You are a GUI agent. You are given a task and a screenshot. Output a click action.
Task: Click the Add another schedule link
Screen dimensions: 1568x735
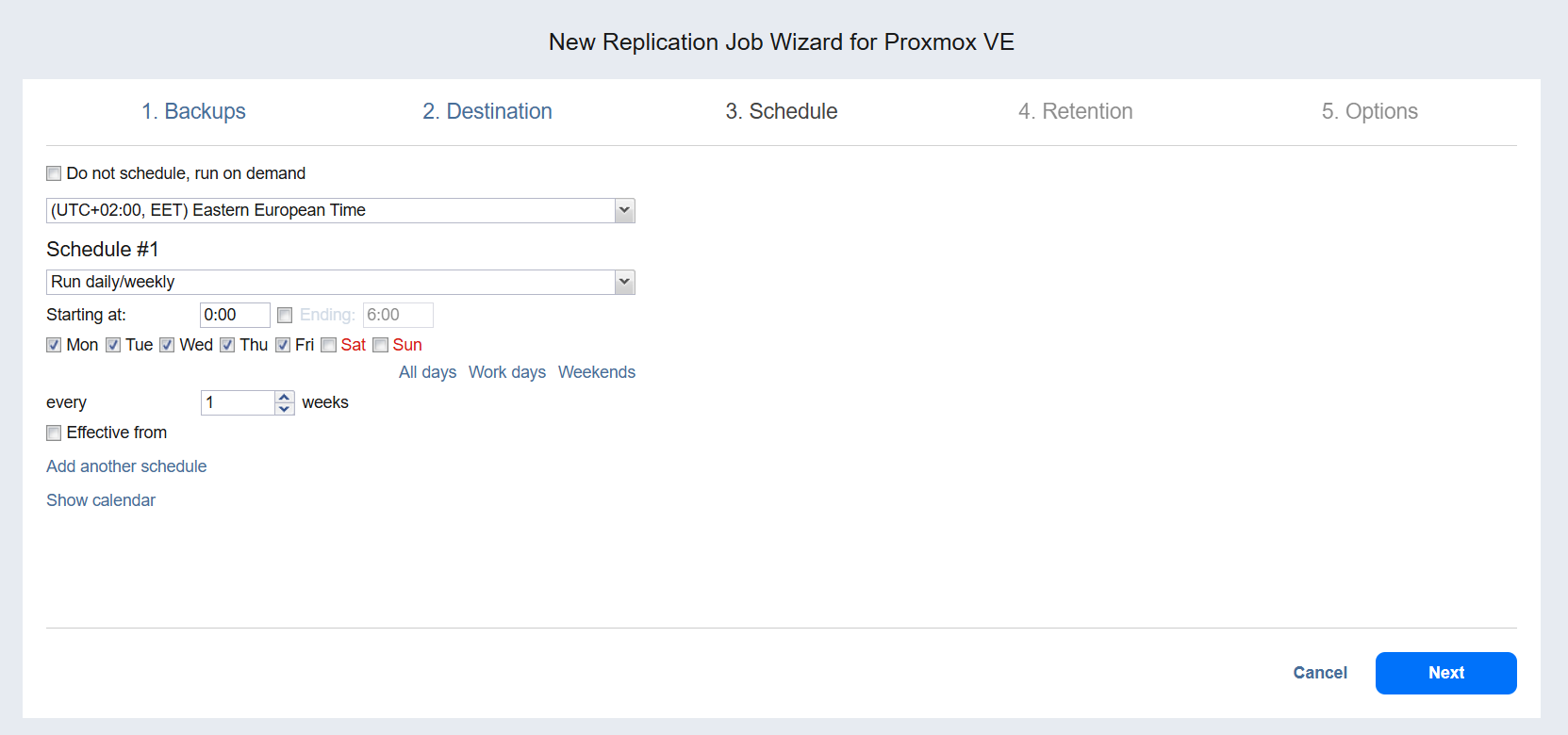point(126,466)
